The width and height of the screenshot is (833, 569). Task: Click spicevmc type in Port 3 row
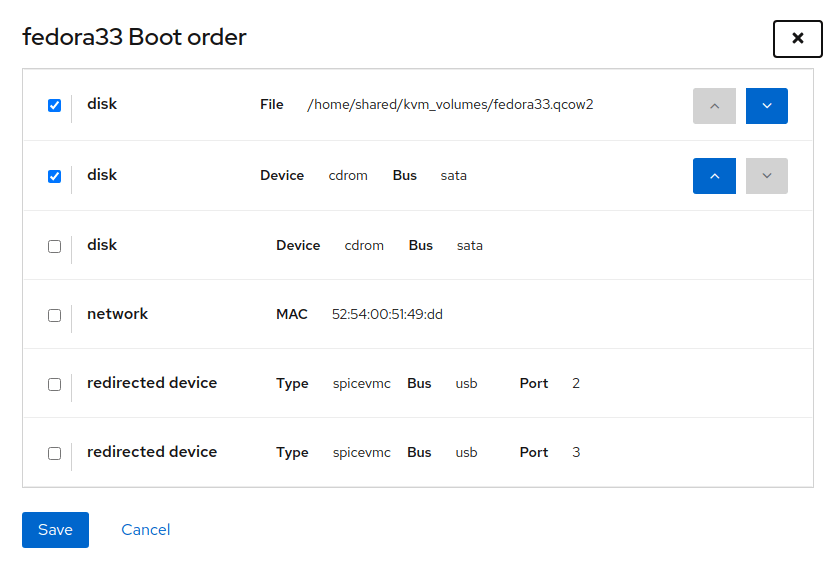[x=362, y=453]
